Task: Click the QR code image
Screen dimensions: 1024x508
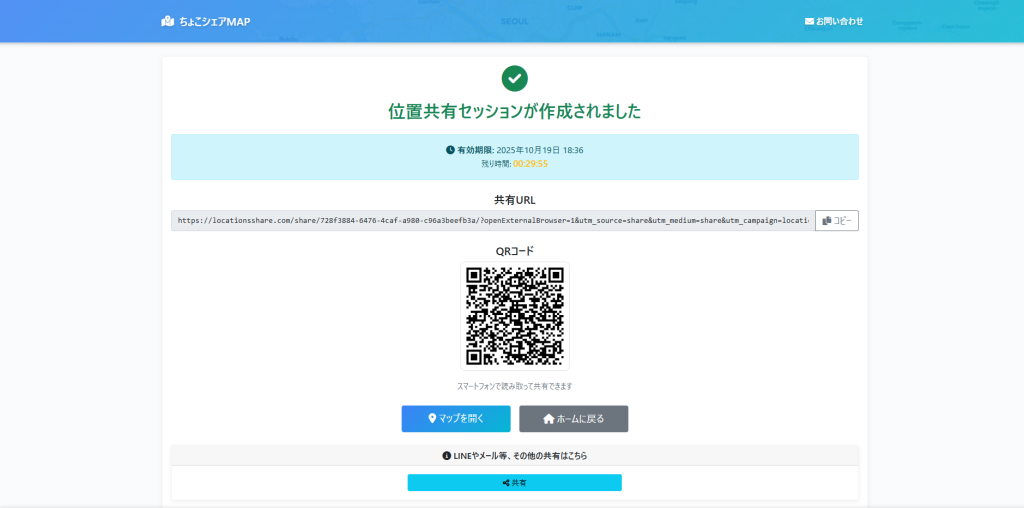Action: 514,316
